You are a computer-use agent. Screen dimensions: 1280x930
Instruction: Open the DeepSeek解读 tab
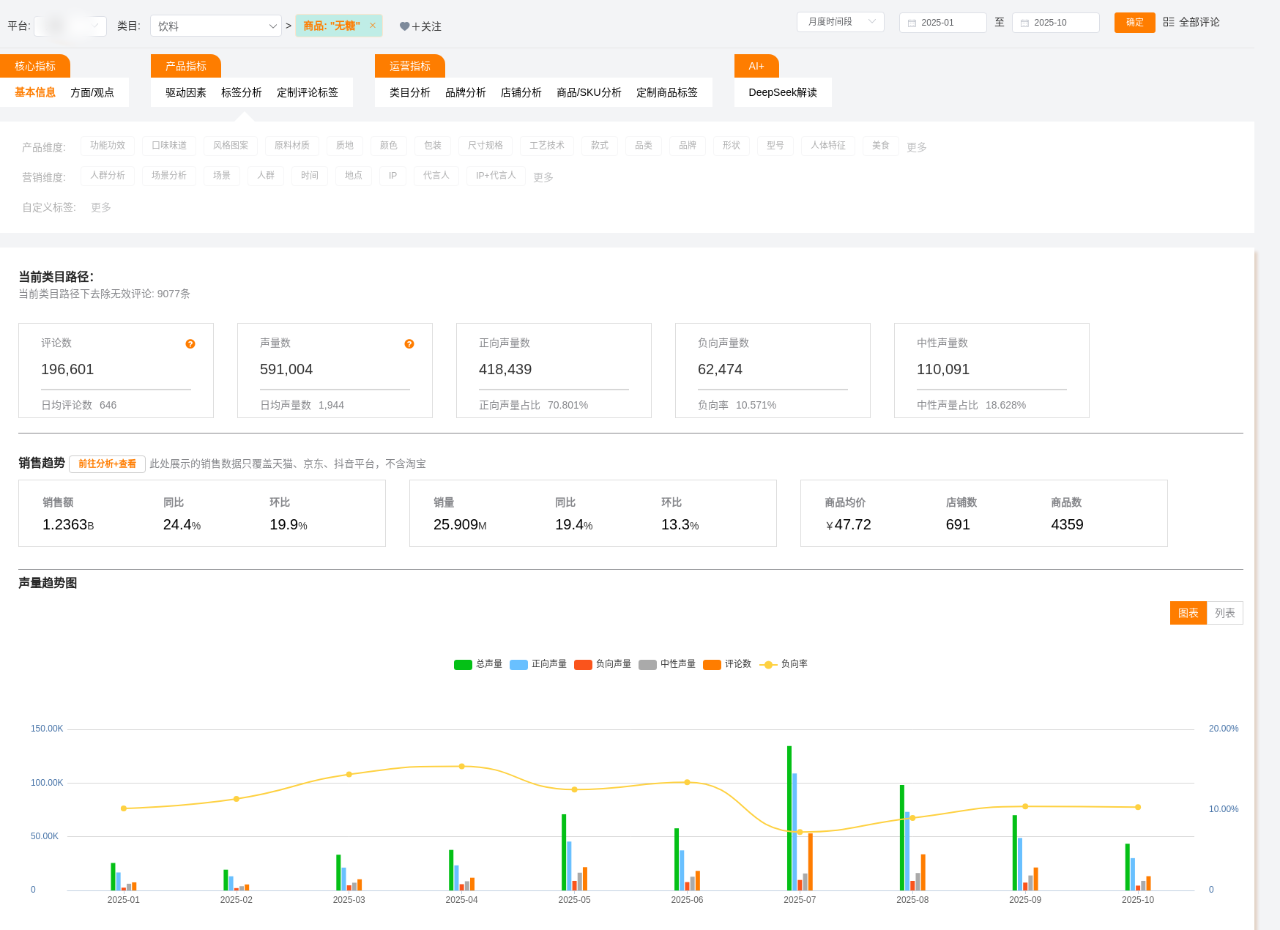tap(782, 92)
